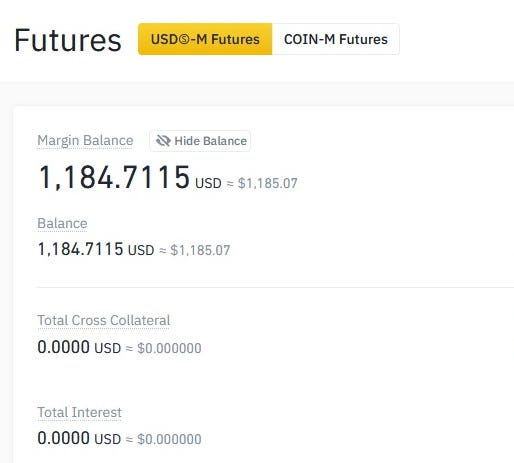Click the 0.0000 USD total interest value
This screenshot has width=514, height=463.
tap(79, 438)
